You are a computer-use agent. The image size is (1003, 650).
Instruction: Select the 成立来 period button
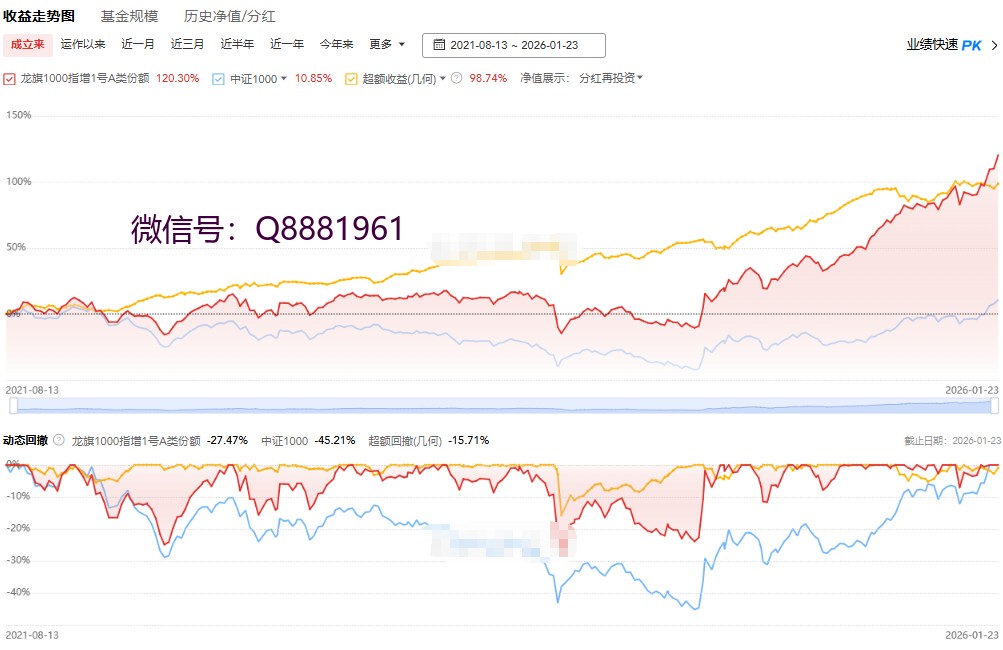coord(28,44)
